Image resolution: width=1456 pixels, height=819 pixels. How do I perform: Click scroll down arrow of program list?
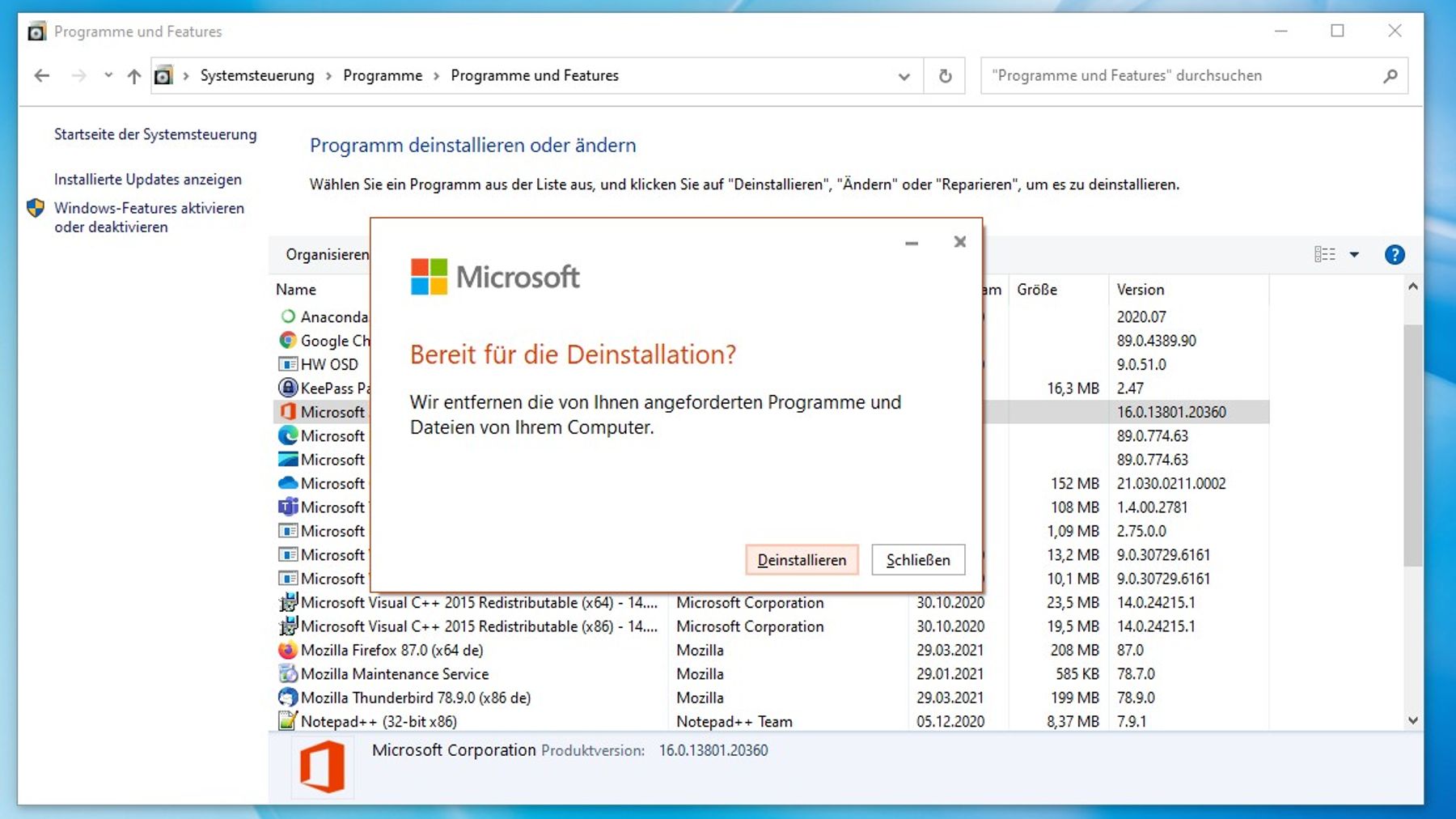click(x=1413, y=720)
